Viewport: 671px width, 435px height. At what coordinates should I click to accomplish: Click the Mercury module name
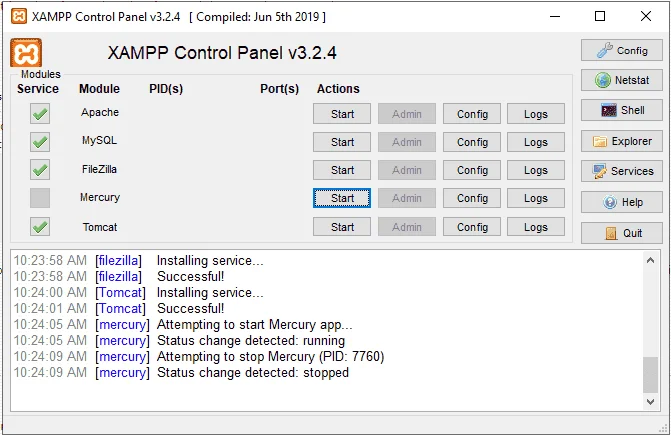100,198
